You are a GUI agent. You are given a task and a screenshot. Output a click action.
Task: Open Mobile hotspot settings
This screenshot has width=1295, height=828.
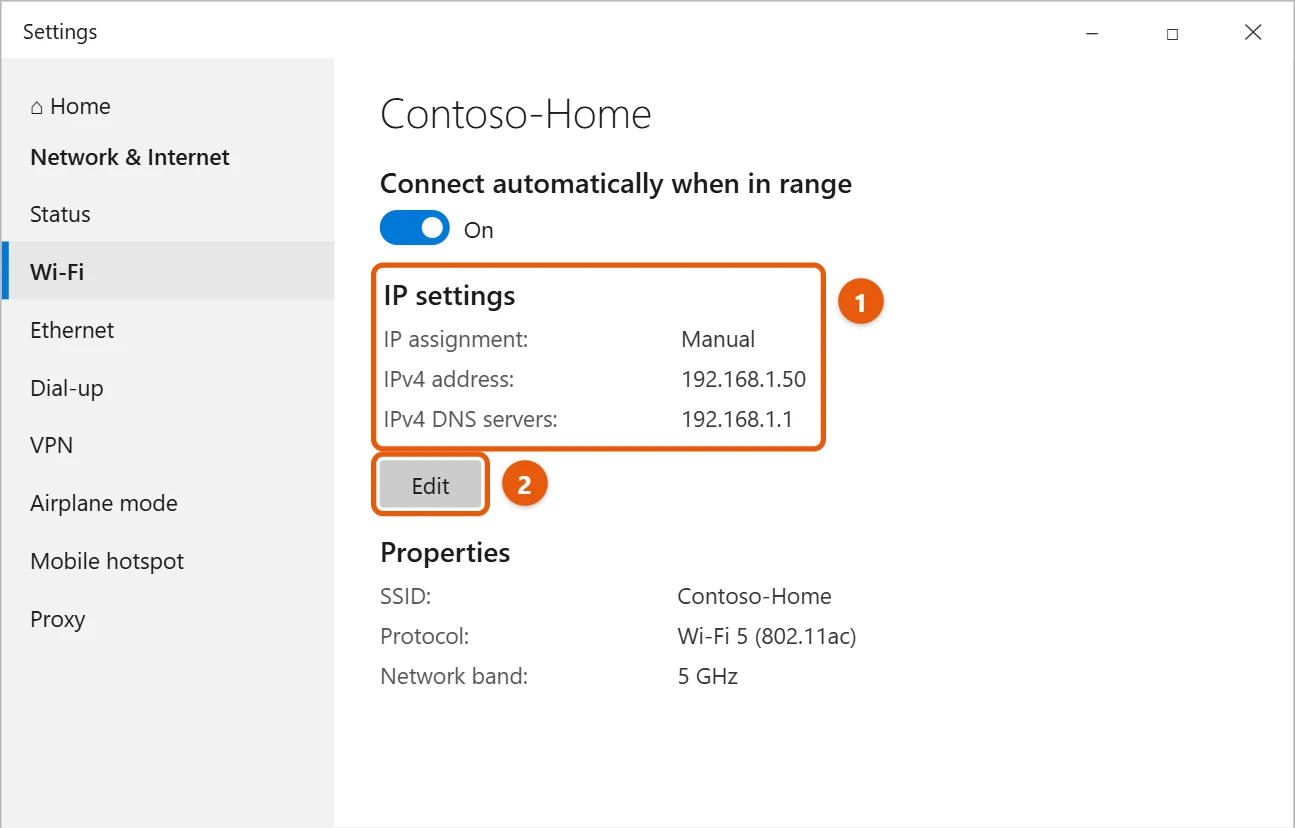[107, 561]
